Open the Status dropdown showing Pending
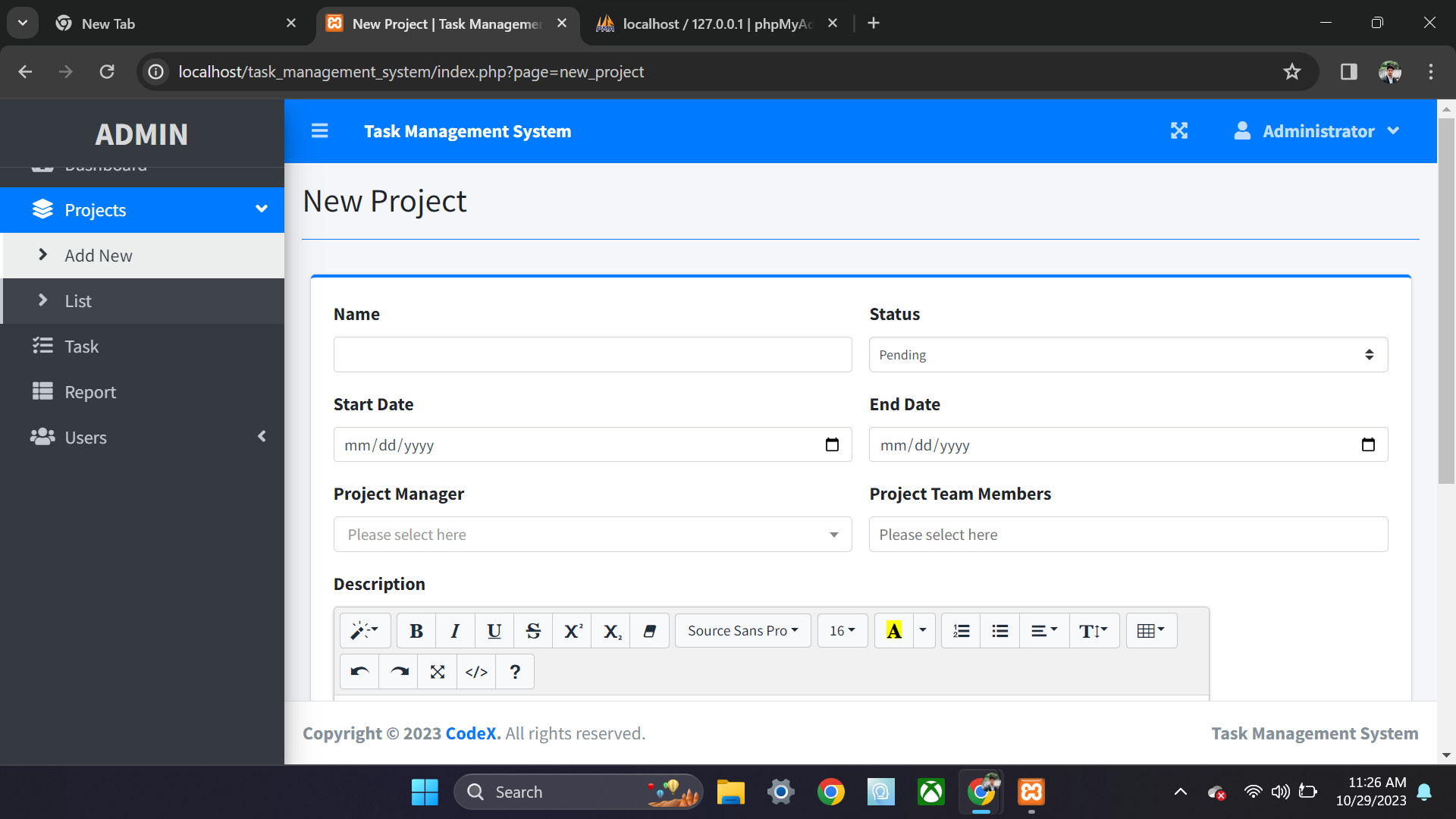The width and height of the screenshot is (1456, 819). [x=1128, y=354]
